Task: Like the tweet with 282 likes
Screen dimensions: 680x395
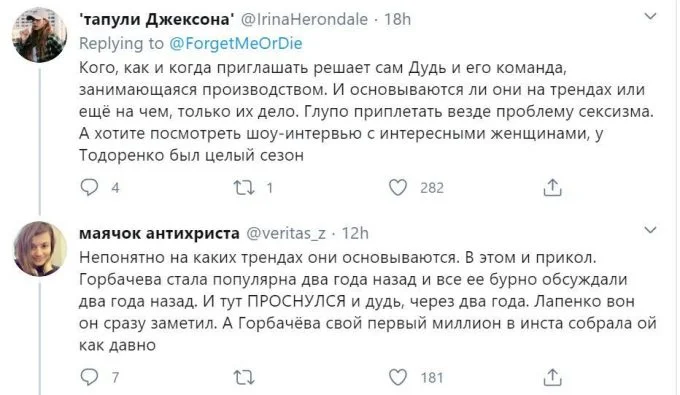Action: coord(398,187)
